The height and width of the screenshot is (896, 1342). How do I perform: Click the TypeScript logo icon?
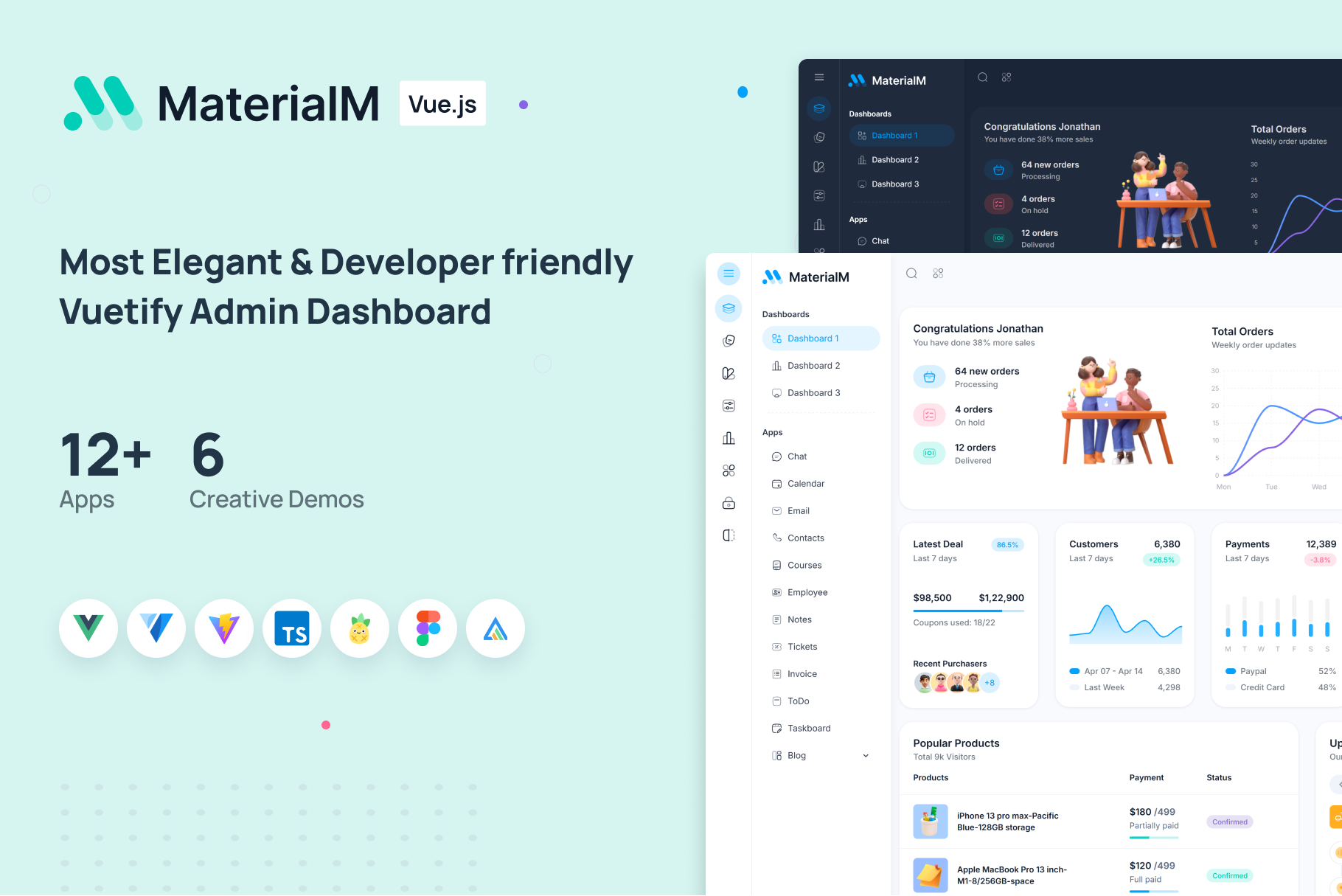tap(292, 628)
